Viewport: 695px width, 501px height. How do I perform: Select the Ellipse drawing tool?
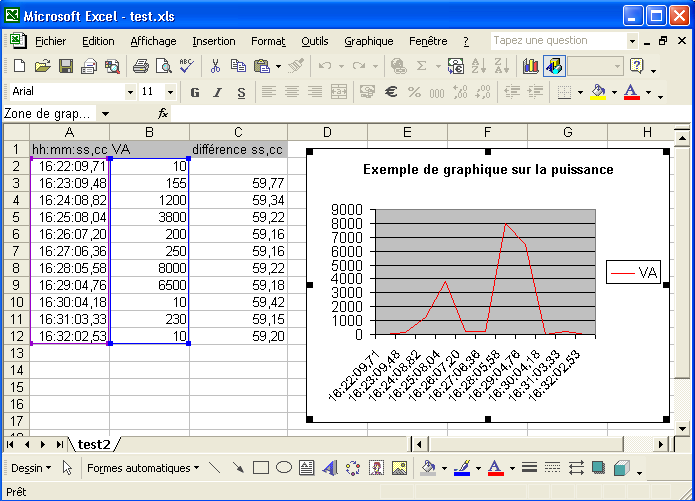pos(284,467)
